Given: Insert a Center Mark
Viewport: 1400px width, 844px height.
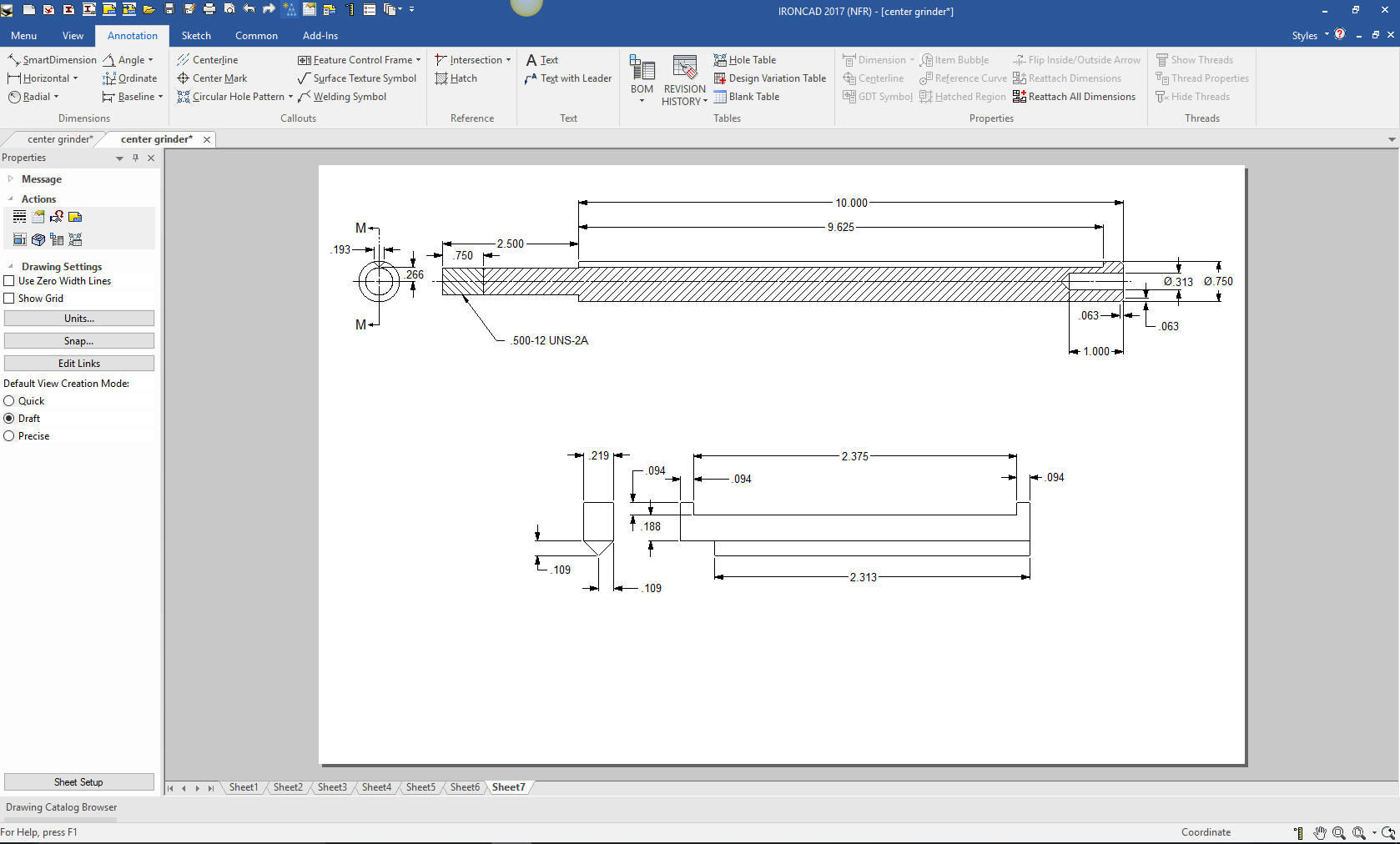Looking at the screenshot, I should click(212, 78).
